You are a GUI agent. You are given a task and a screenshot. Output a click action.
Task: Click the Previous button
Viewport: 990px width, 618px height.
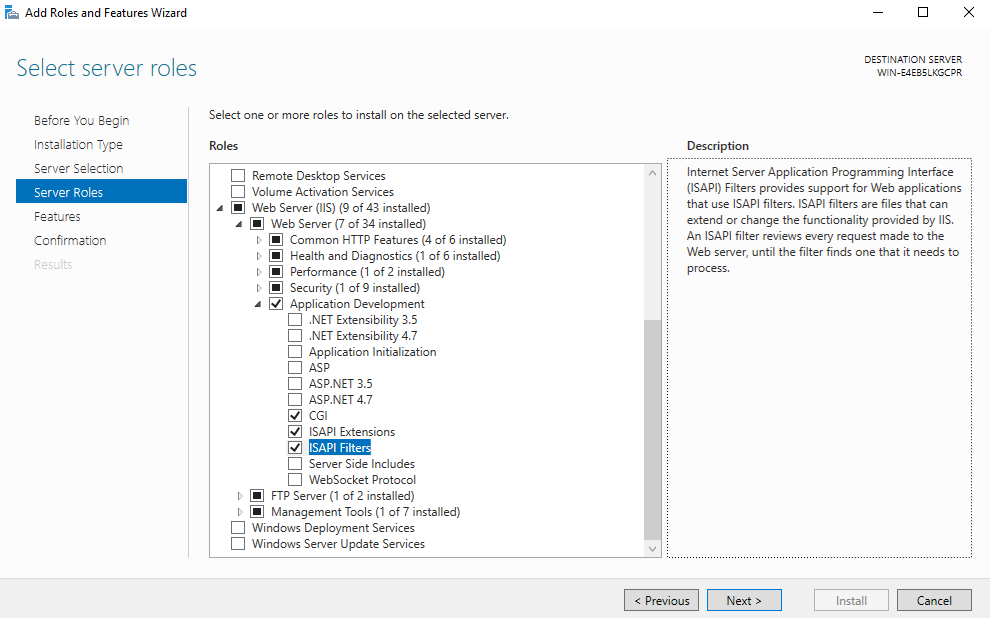661,600
